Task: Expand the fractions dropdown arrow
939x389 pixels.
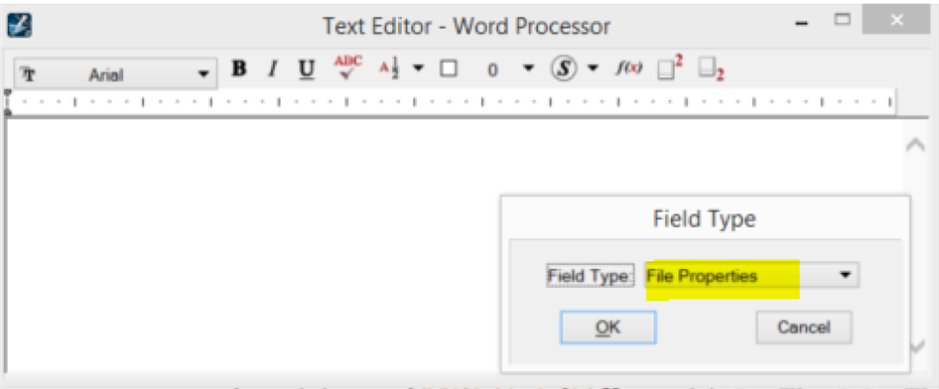Action: (x=418, y=68)
